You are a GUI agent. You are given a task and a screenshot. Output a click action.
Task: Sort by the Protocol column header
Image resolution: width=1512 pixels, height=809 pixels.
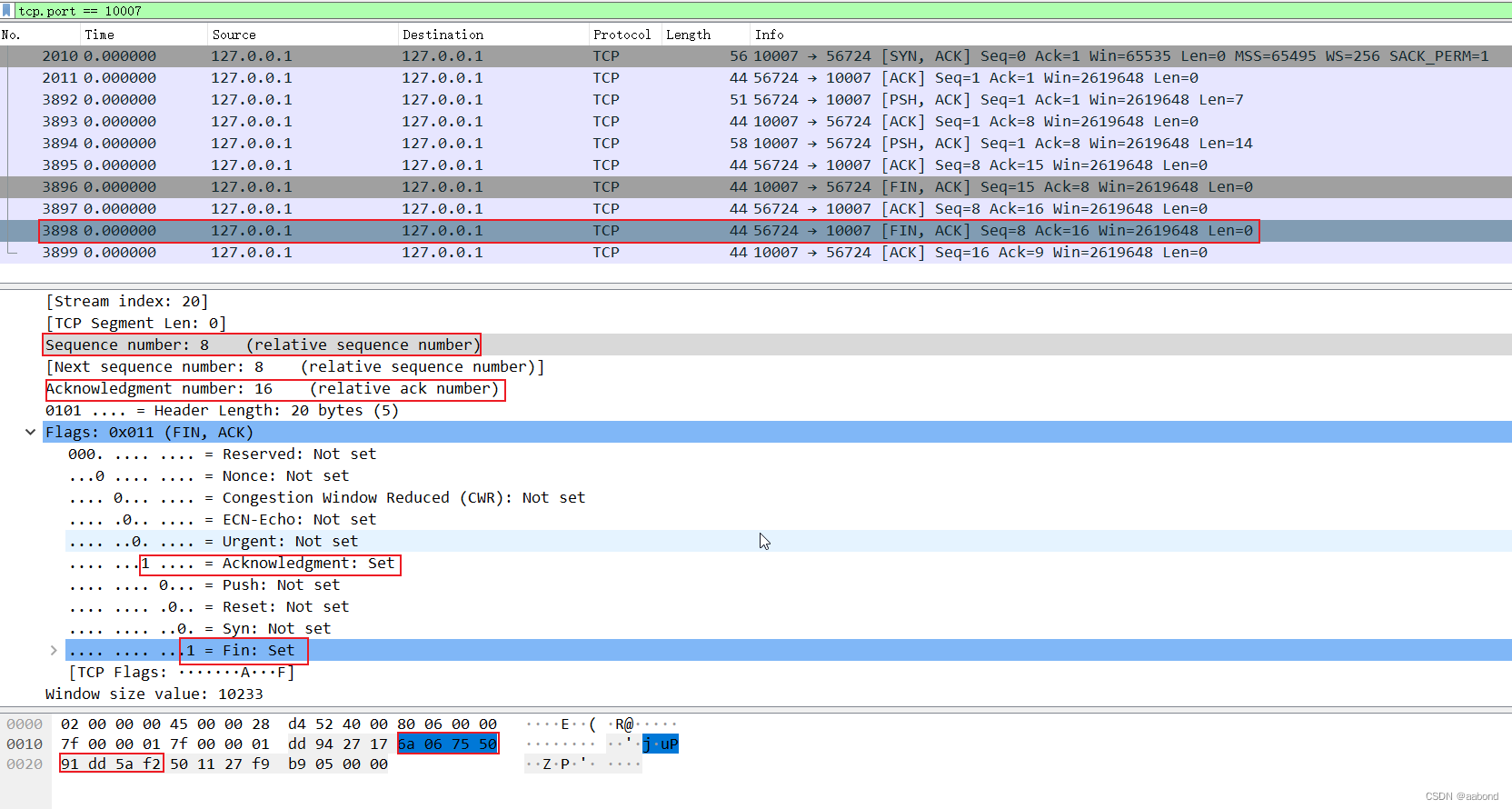click(625, 35)
